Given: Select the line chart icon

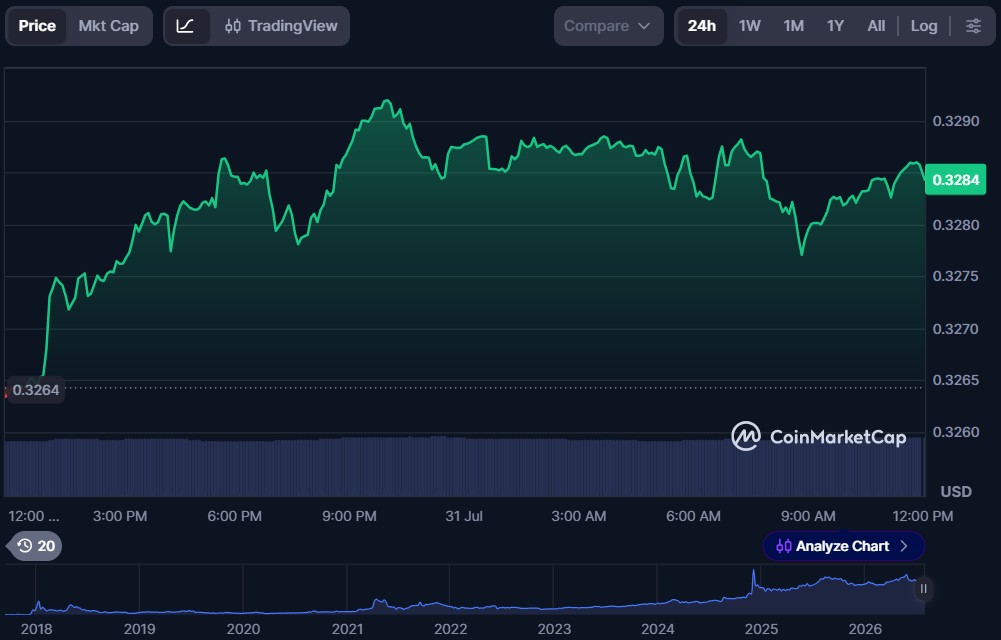Looking at the screenshot, I should click(x=185, y=26).
